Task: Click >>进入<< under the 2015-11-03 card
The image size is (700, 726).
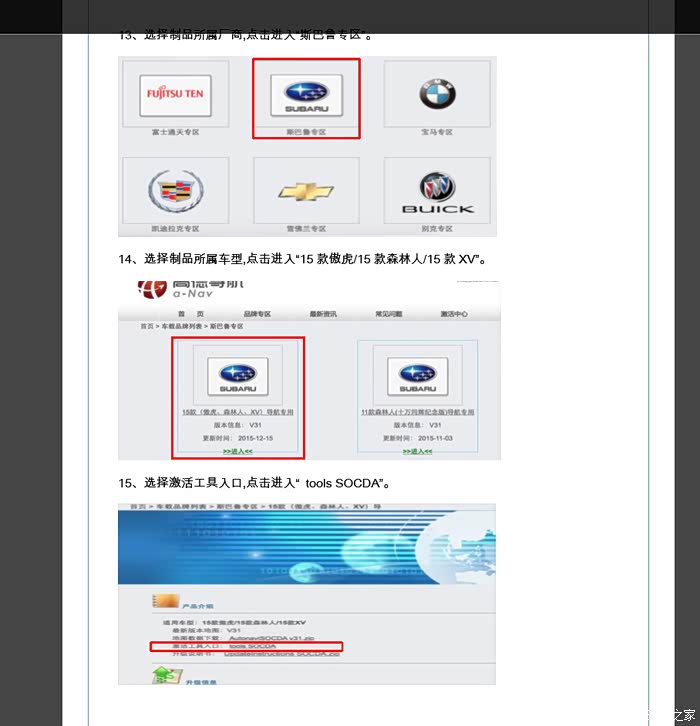Action: 418,451
